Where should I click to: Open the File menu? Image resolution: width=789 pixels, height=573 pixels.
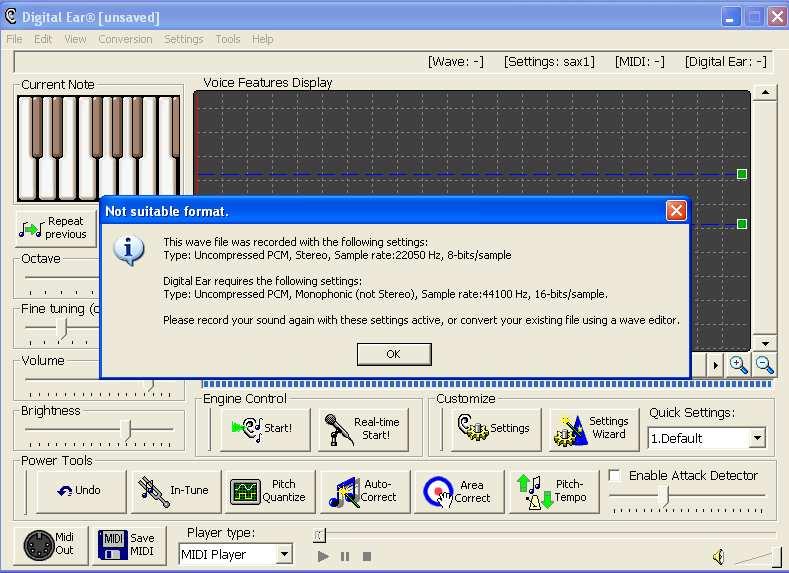point(14,39)
